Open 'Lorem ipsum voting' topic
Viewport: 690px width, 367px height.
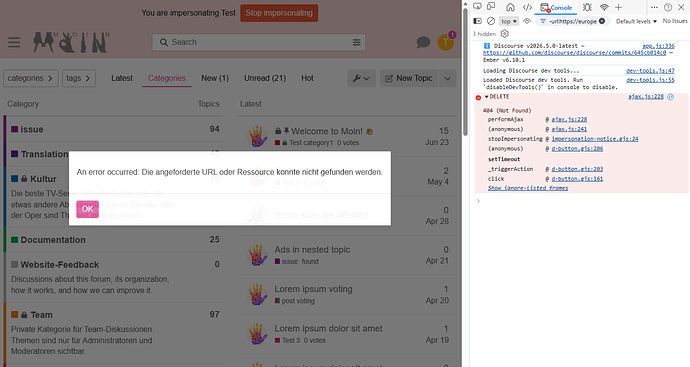click(313, 289)
